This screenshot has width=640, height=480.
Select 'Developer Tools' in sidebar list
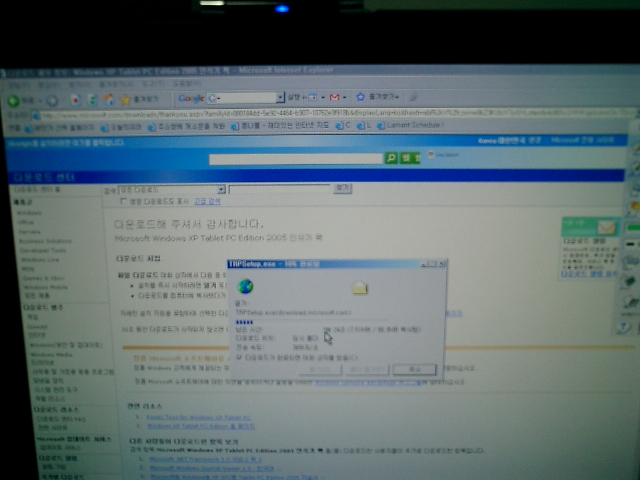click(43, 250)
